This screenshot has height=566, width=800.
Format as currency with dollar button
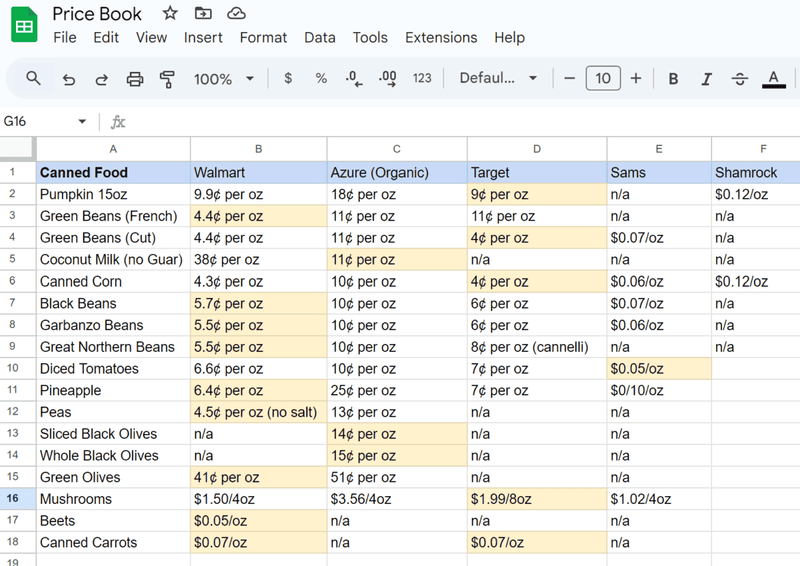coord(288,79)
